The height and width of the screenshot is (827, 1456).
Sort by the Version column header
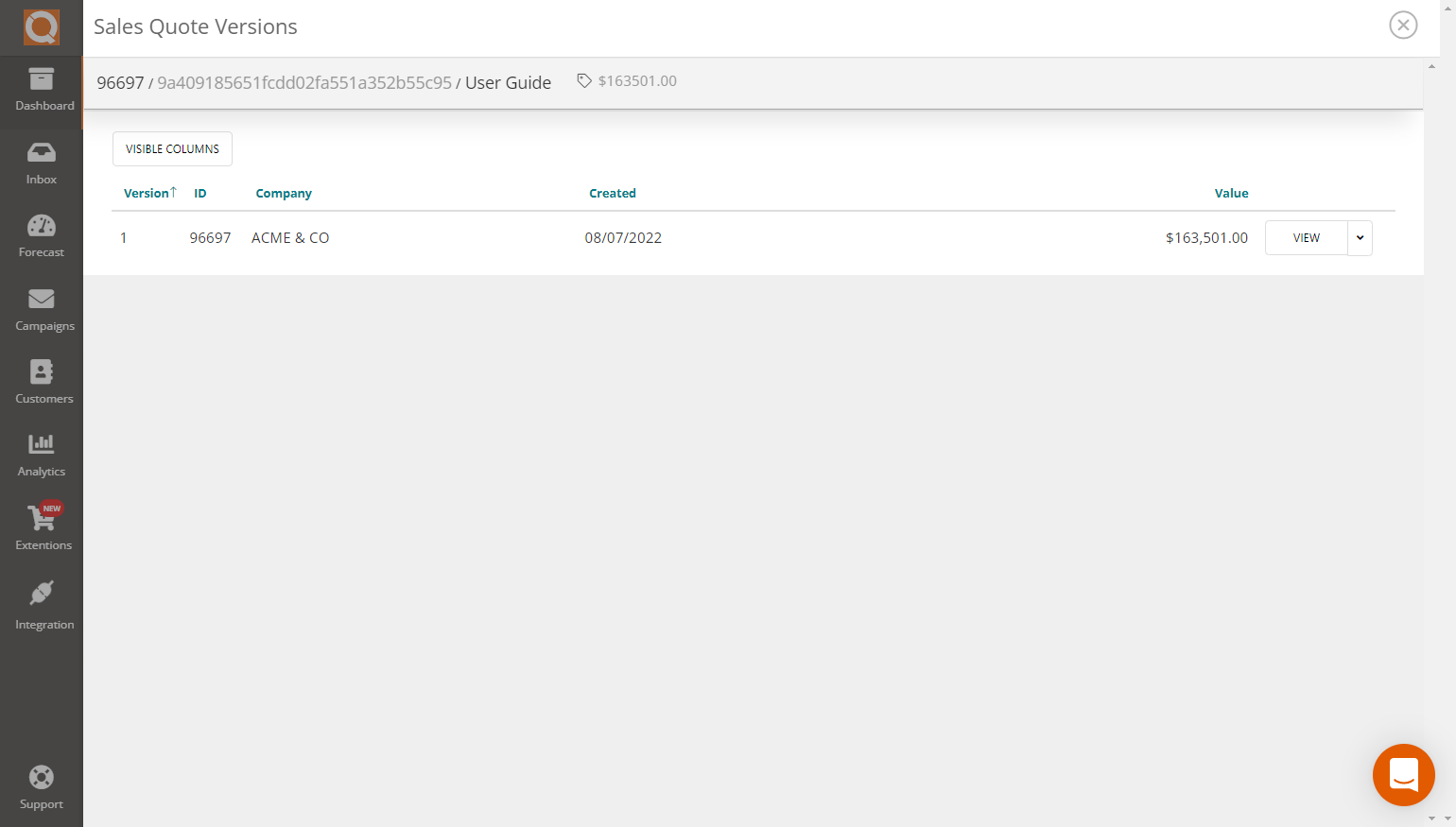(147, 193)
